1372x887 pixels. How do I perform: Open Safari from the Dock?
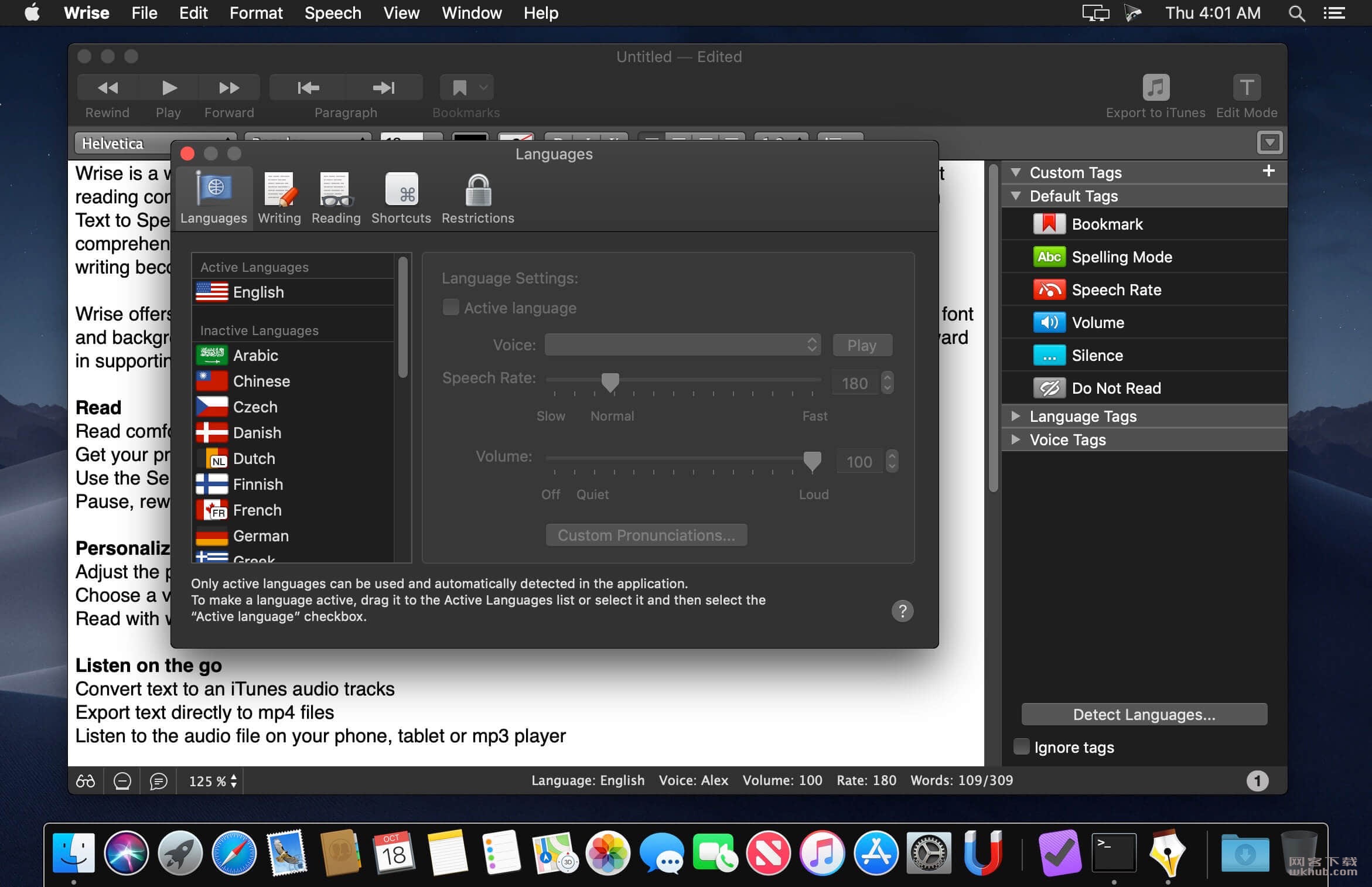[234, 852]
